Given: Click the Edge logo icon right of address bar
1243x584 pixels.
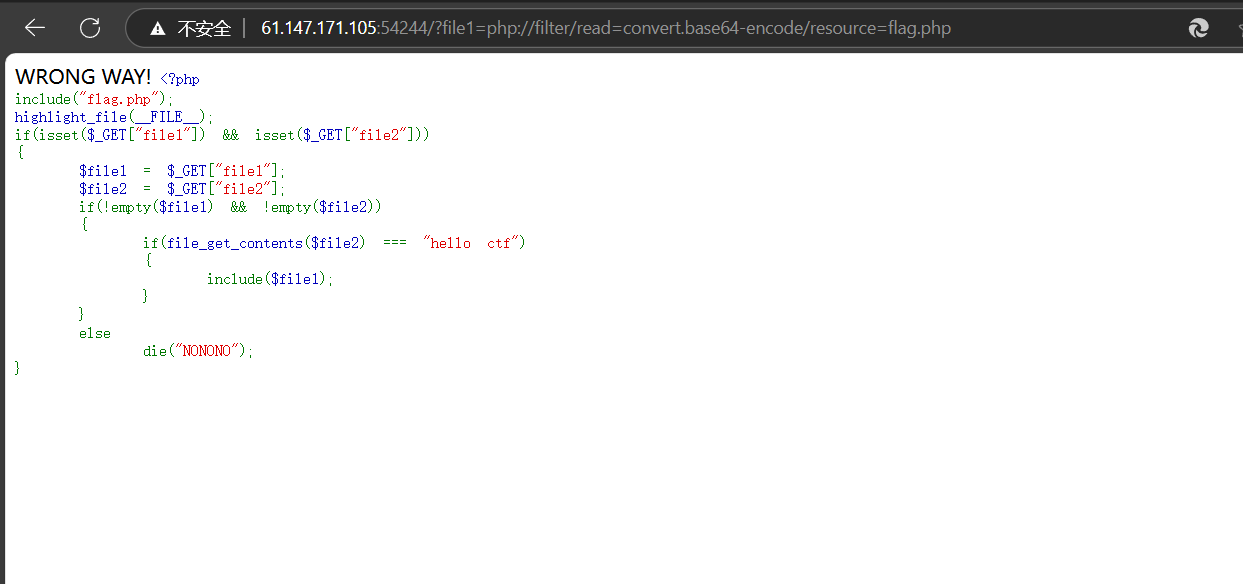Looking at the screenshot, I should (x=1198, y=27).
